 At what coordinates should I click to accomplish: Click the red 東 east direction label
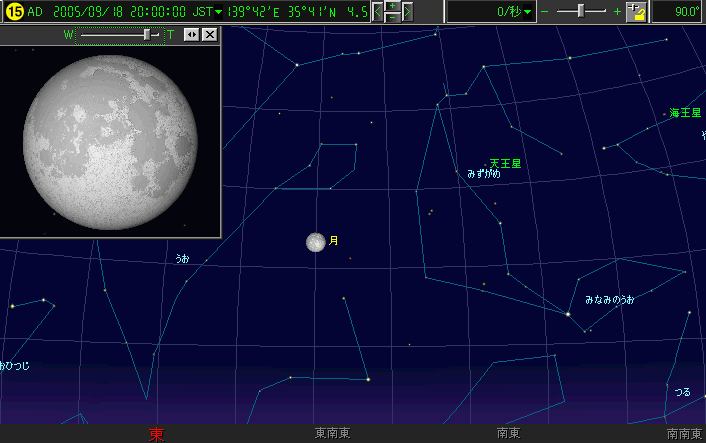coord(157,434)
